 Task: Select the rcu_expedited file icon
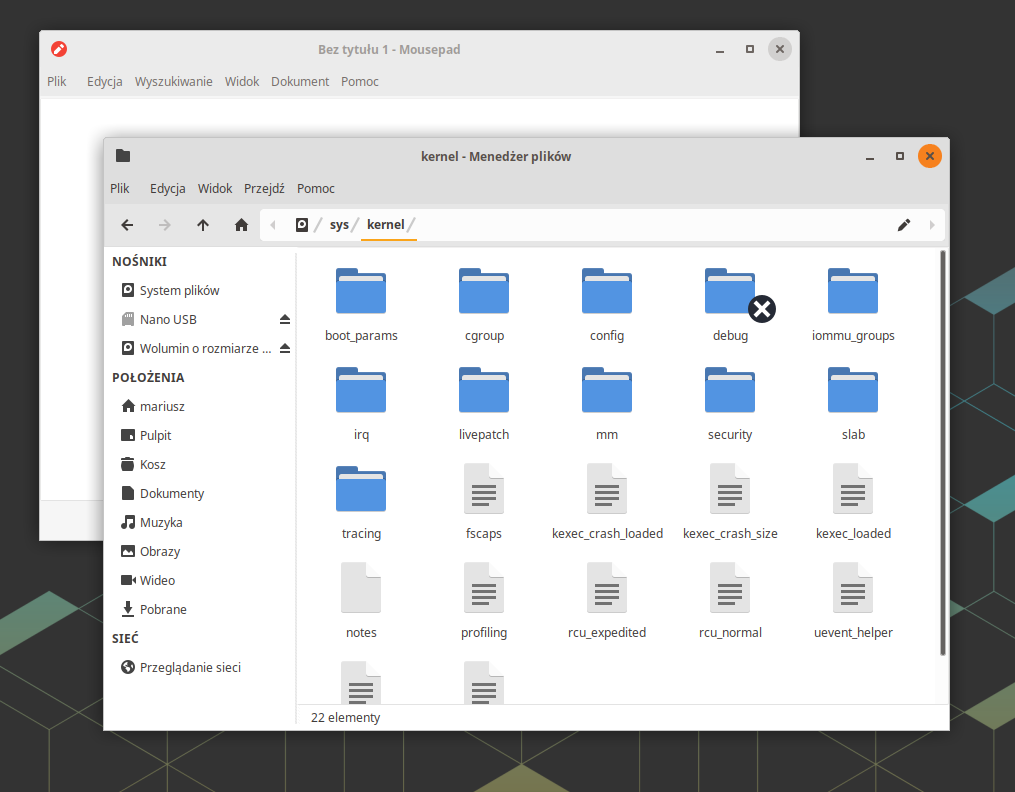click(607, 588)
